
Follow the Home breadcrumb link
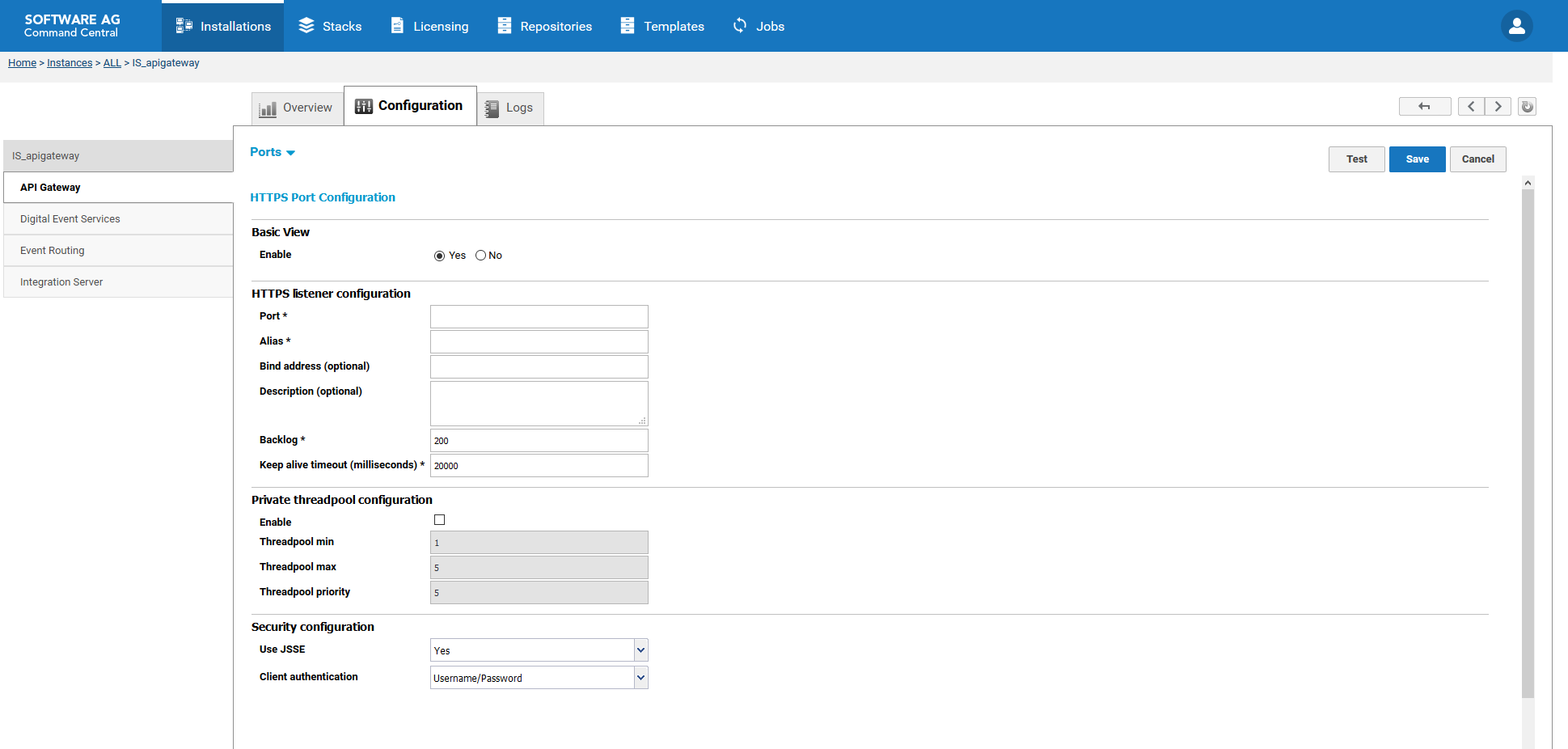pyautogui.click(x=22, y=63)
